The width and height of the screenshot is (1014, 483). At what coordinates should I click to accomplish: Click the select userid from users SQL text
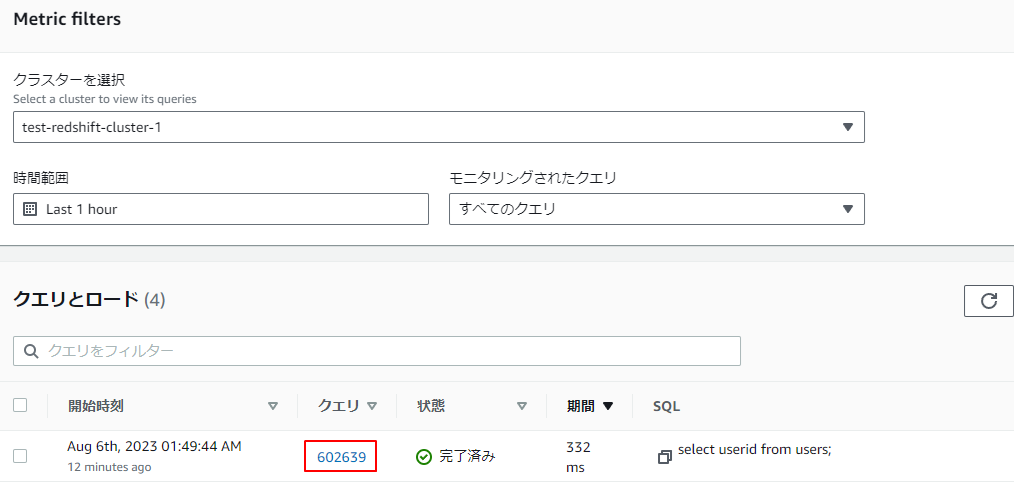pos(754,449)
